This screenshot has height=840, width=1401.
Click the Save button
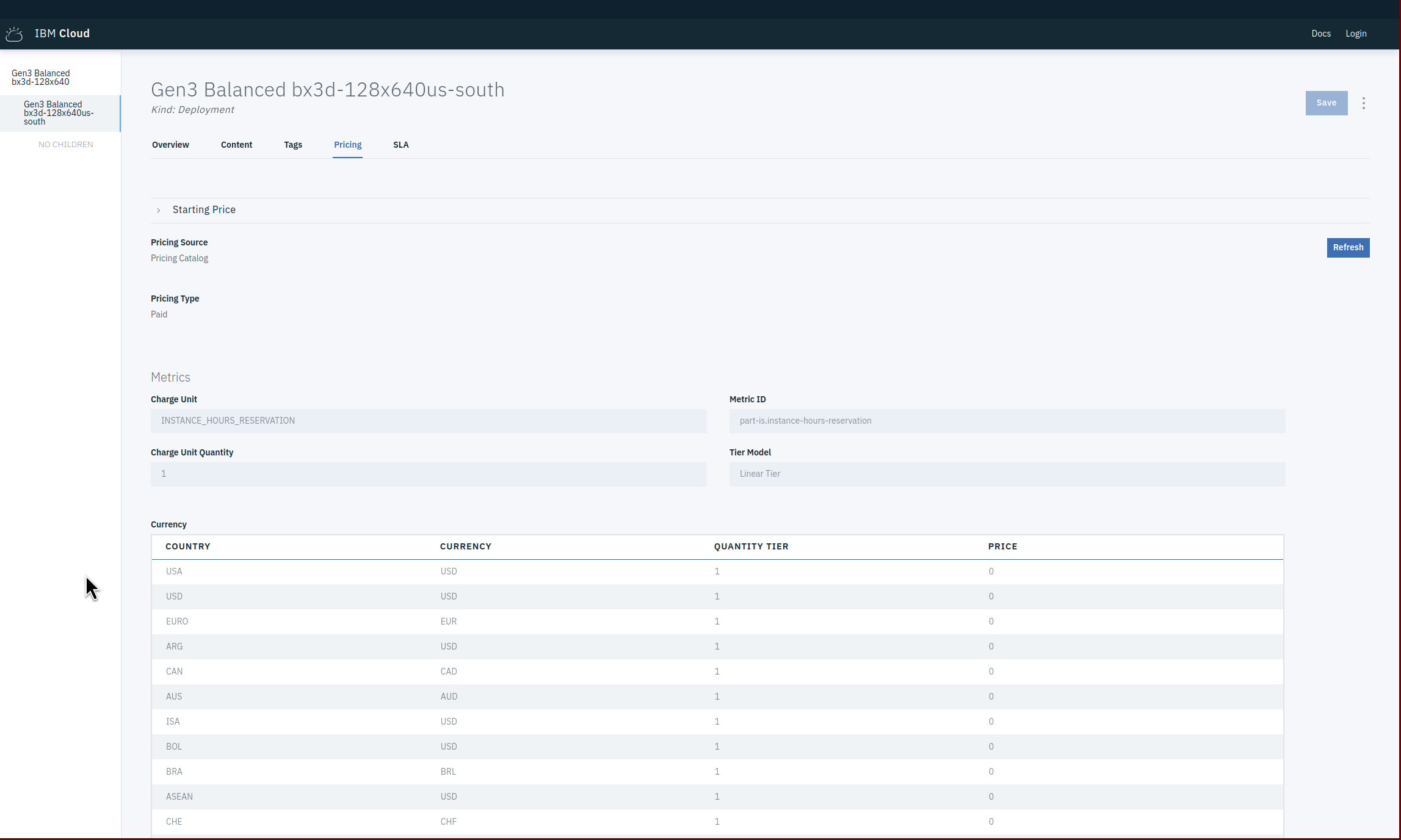pos(1326,103)
